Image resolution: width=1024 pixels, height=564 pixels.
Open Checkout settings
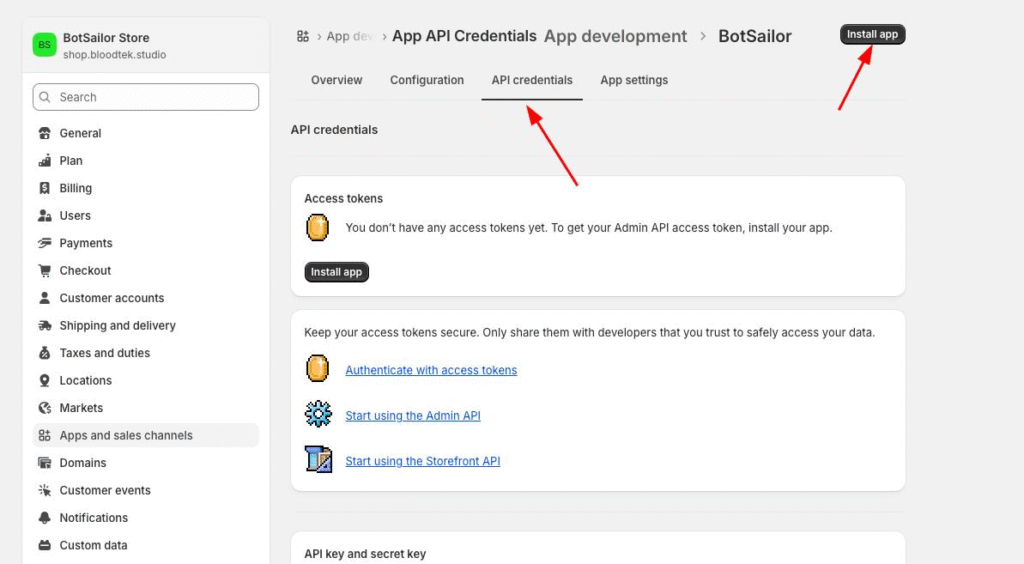click(x=146, y=270)
